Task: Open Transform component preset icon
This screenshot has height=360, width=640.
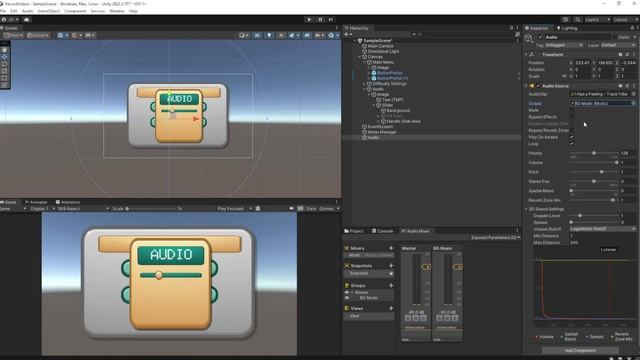Action: pos(627,55)
